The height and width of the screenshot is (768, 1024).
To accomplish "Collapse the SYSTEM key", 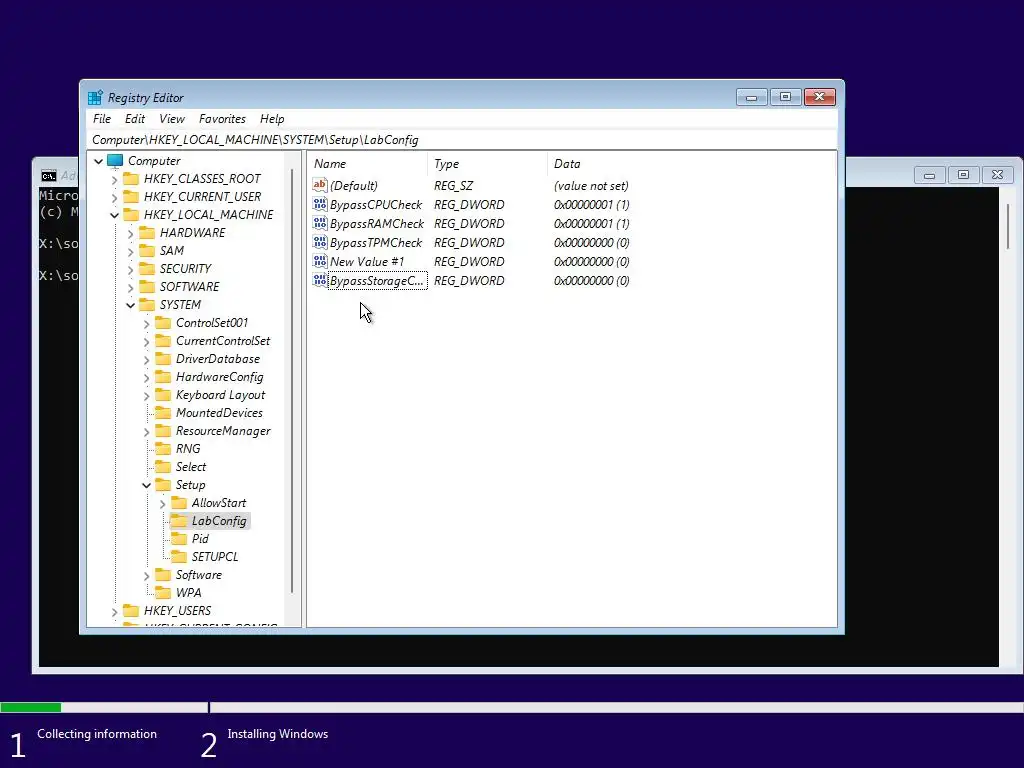I will click(131, 305).
